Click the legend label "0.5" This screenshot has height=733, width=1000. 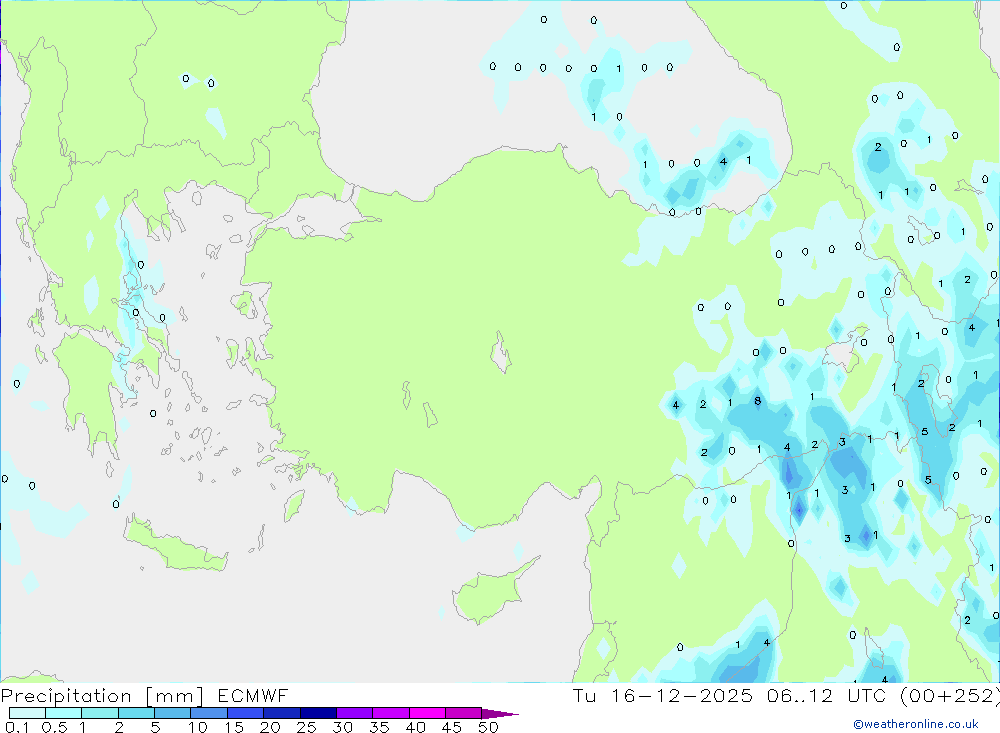pyautogui.click(x=54, y=727)
